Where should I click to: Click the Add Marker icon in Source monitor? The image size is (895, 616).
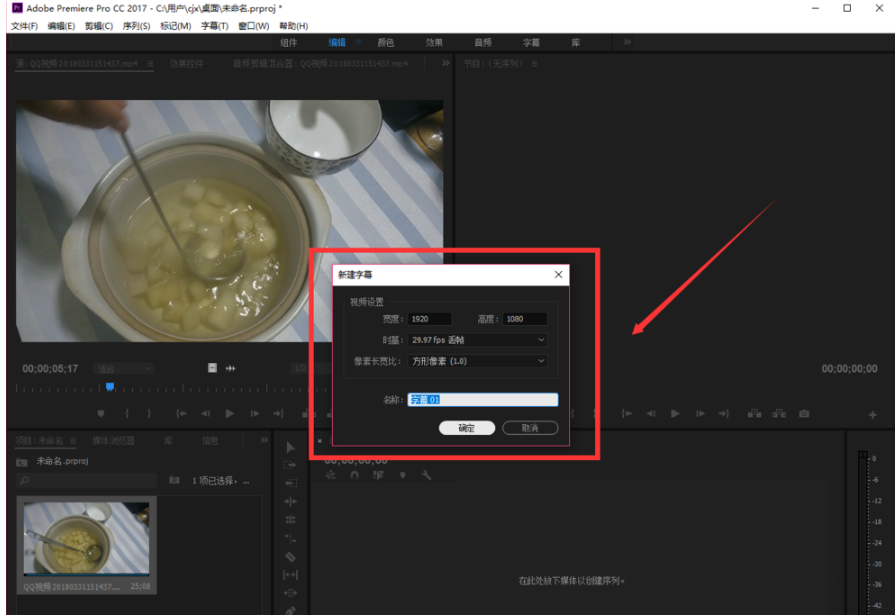point(101,413)
